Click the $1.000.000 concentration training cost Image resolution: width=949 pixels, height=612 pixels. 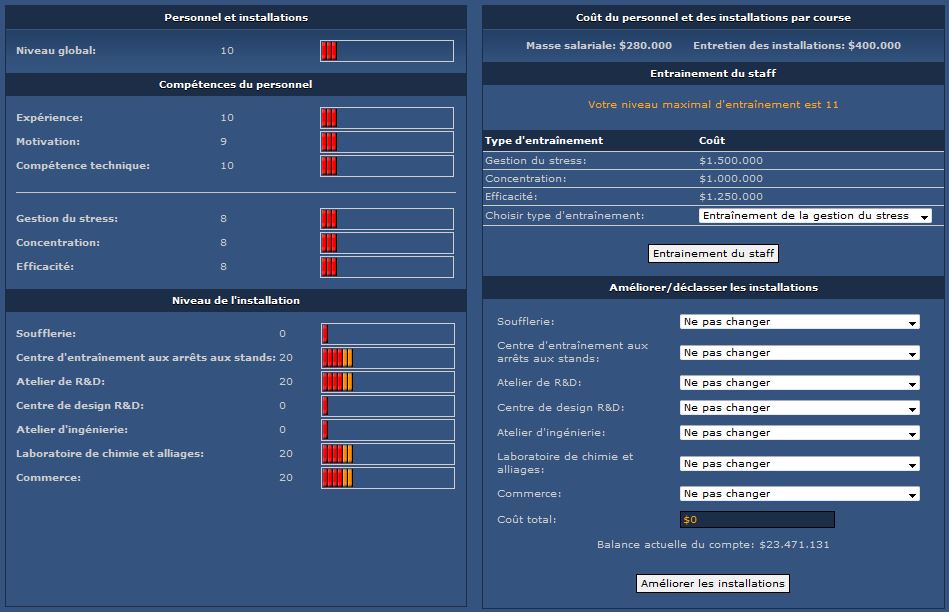[731, 179]
